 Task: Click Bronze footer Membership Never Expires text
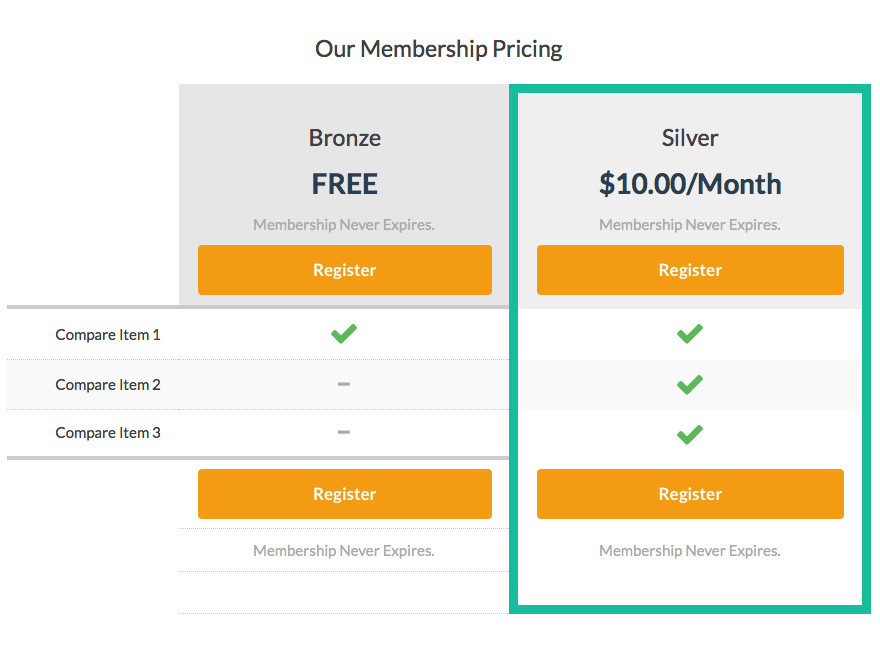click(343, 551)
